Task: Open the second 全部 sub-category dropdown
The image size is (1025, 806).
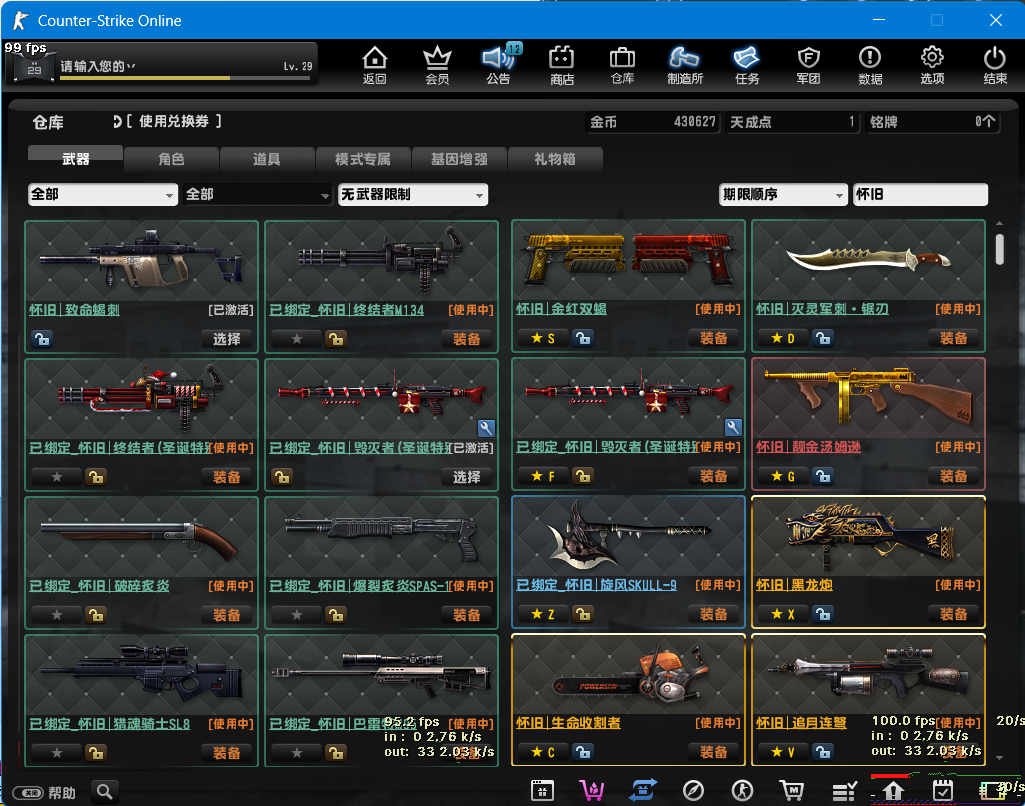Action: 258,194
